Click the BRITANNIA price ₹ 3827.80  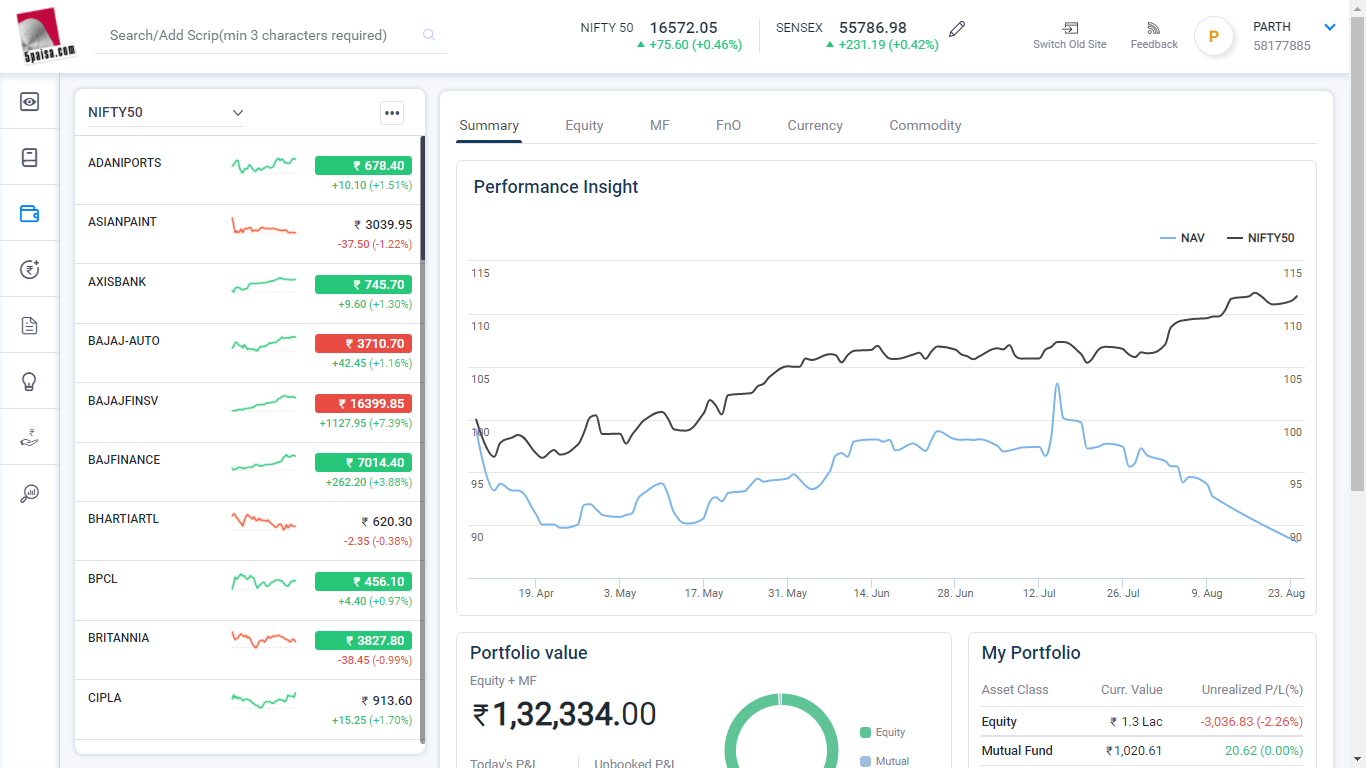point(363,641)
